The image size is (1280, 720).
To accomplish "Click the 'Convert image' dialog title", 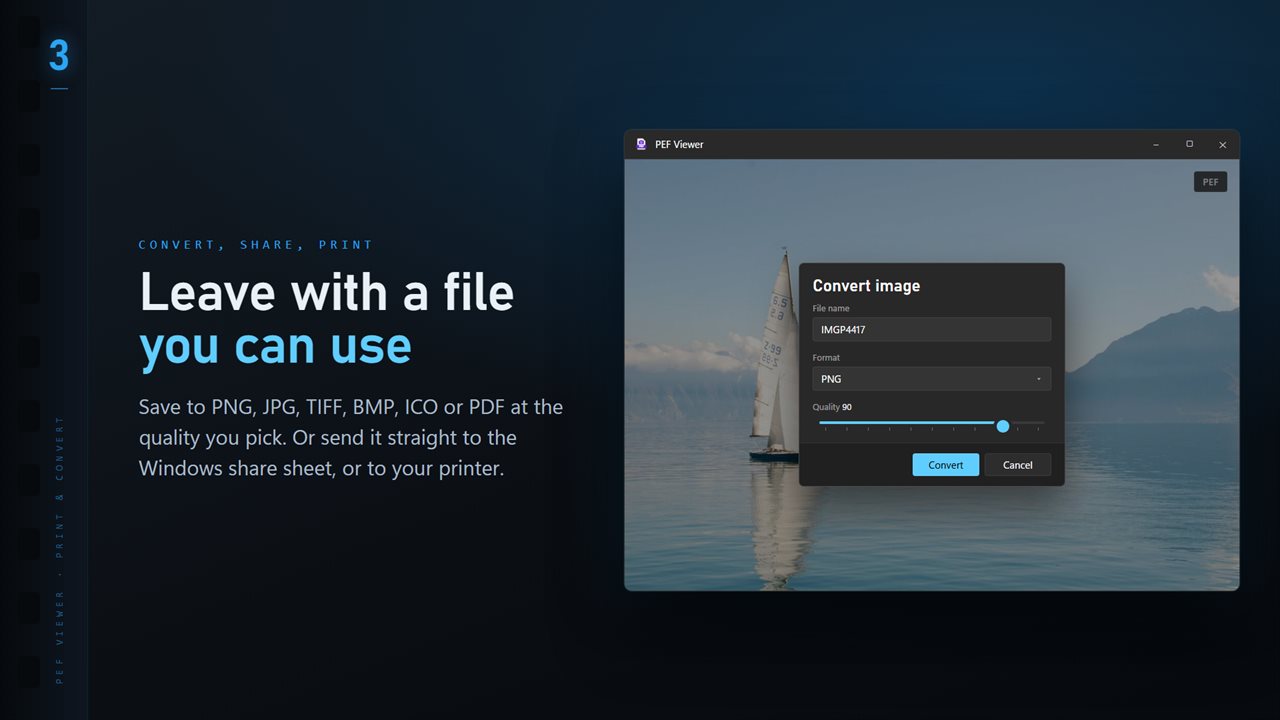I will click(x=866, y=286).
